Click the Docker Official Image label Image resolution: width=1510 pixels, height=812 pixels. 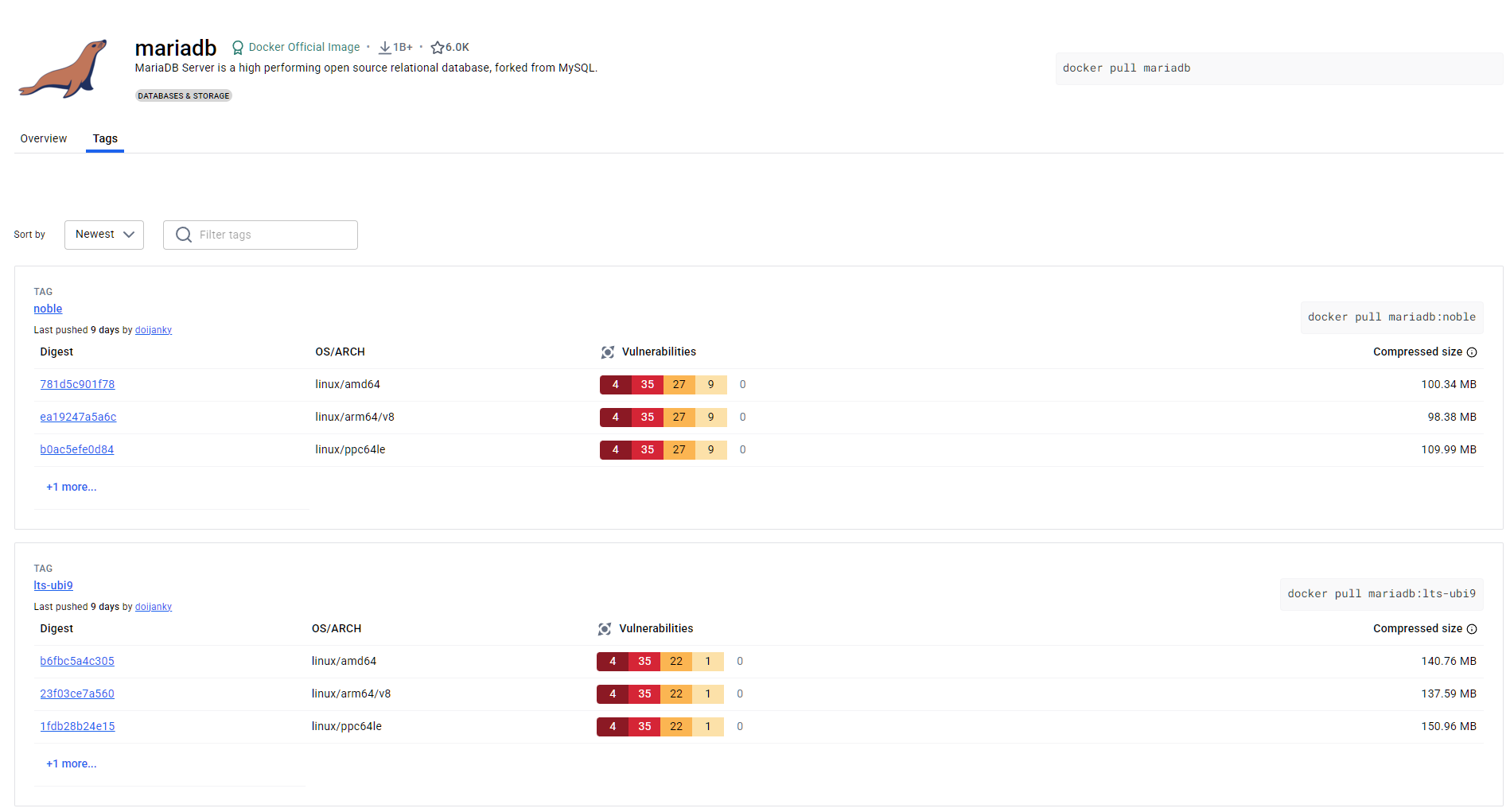tap(304, 48)
